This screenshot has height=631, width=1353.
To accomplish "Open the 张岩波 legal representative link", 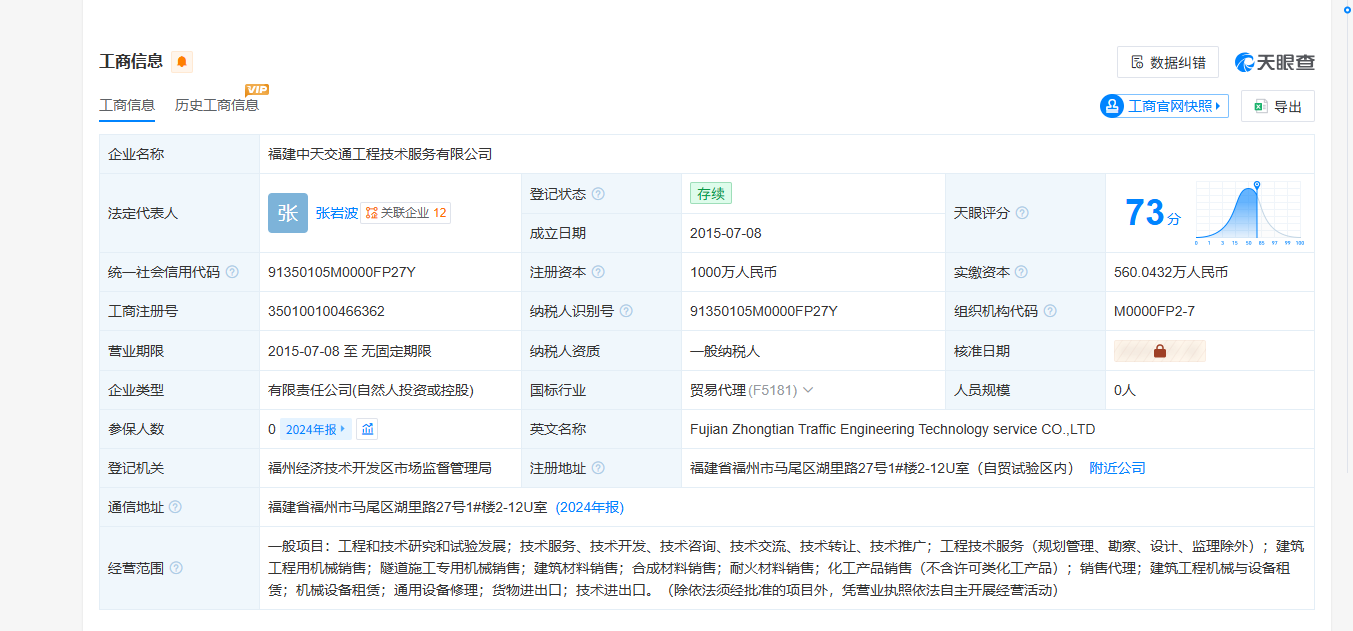I will point(336,213).
